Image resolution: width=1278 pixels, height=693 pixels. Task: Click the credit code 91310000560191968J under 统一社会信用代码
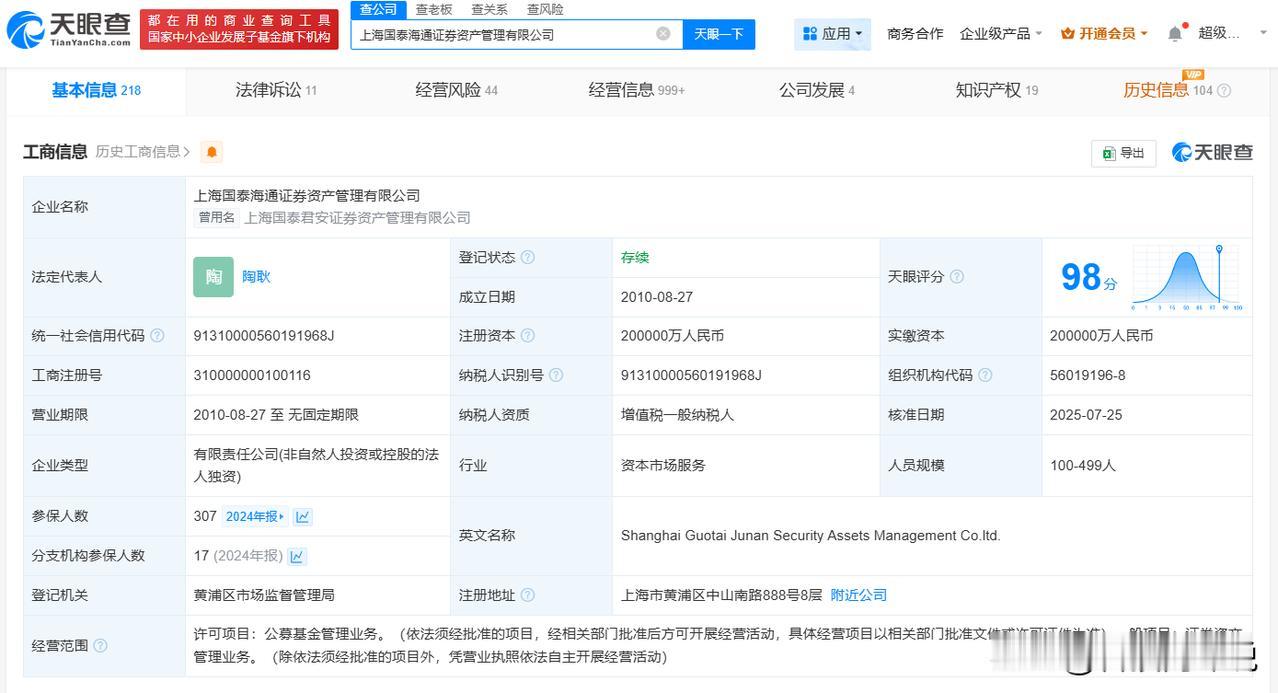coord(264,336)
